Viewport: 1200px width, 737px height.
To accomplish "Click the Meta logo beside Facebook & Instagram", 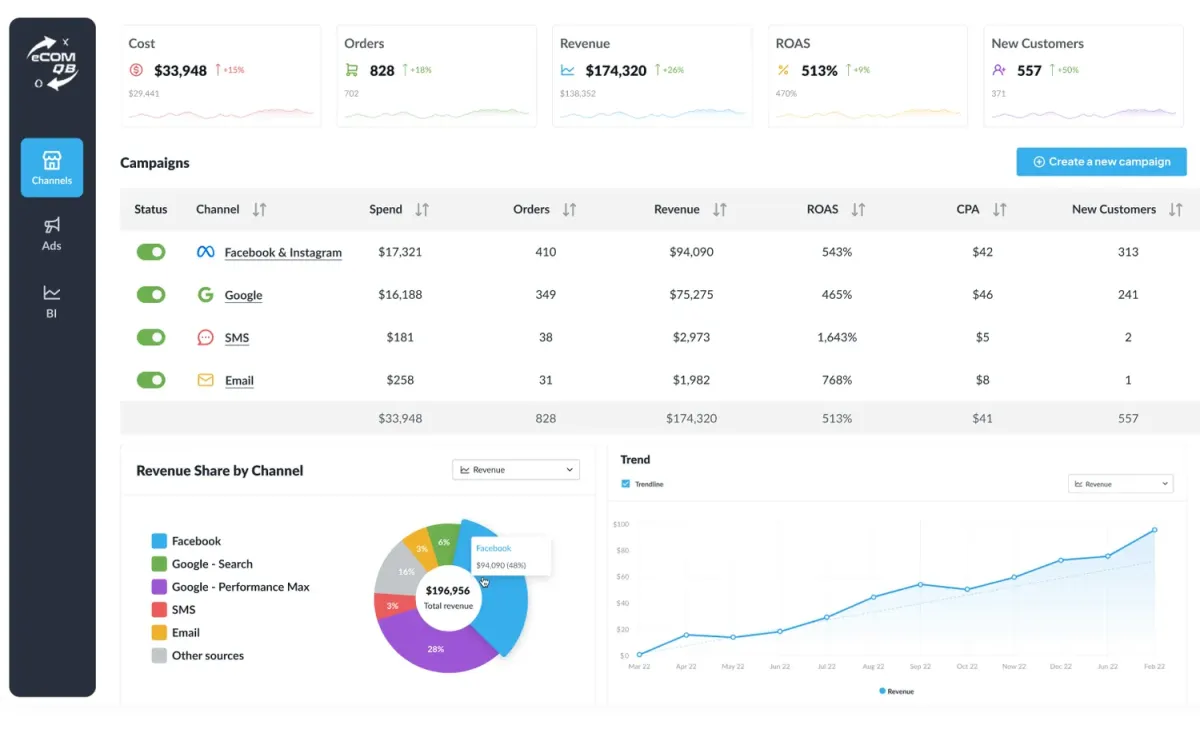I will 205,252.
